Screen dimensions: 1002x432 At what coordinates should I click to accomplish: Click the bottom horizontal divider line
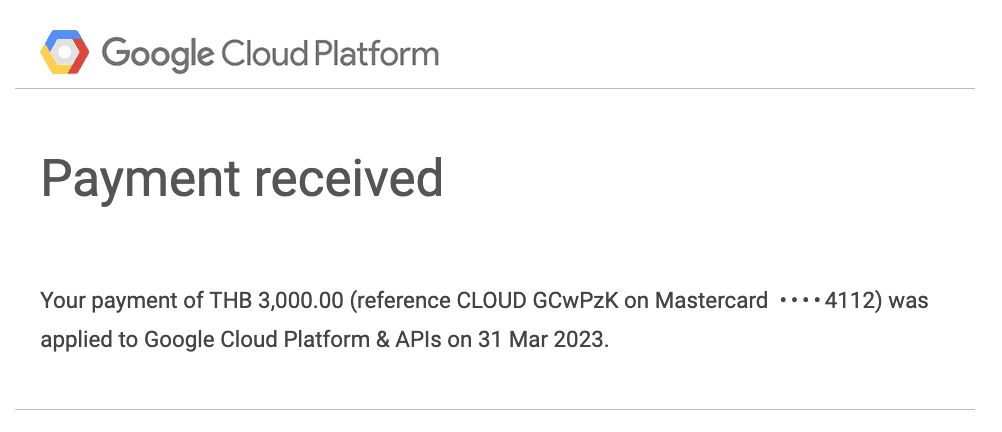pyautogui.click(x=495, y=409)
